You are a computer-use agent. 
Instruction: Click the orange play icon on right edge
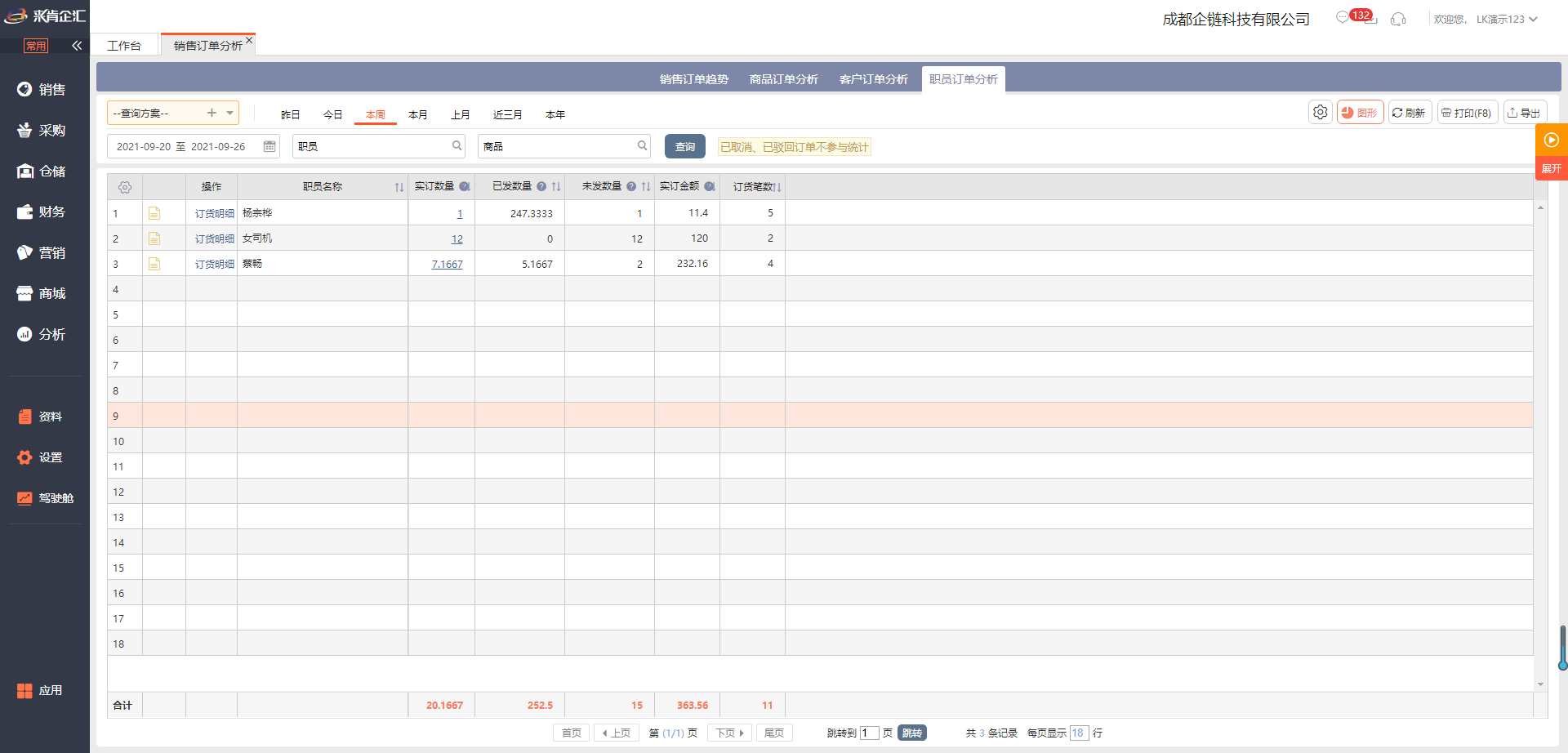pyautogui.click(x=1551, y=140)
